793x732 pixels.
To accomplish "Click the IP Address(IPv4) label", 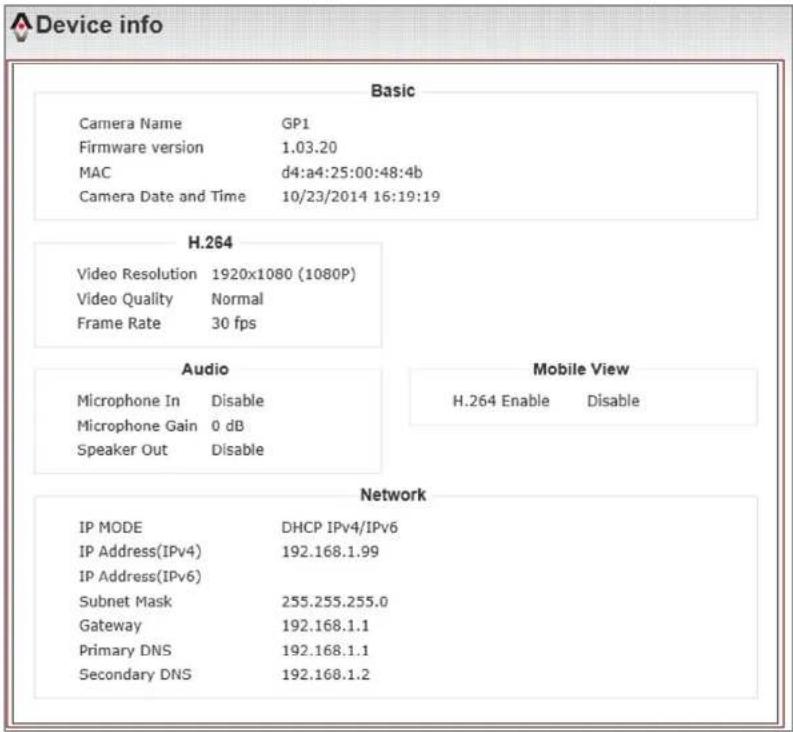I will click(140, 551).
